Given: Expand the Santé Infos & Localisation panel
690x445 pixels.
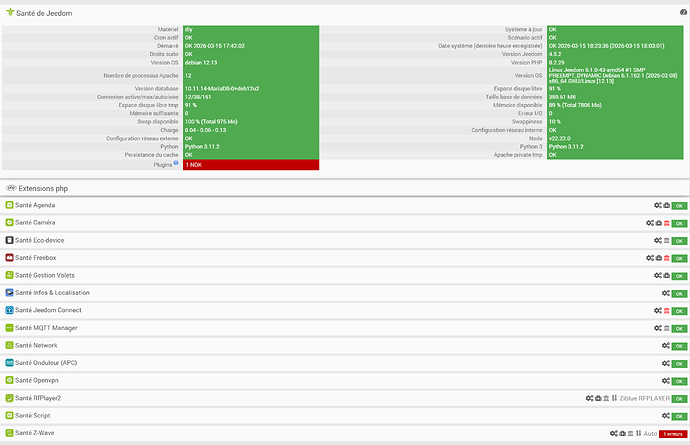Looking at the screenshot, I should pyautogui.click(x=52, y=293).
